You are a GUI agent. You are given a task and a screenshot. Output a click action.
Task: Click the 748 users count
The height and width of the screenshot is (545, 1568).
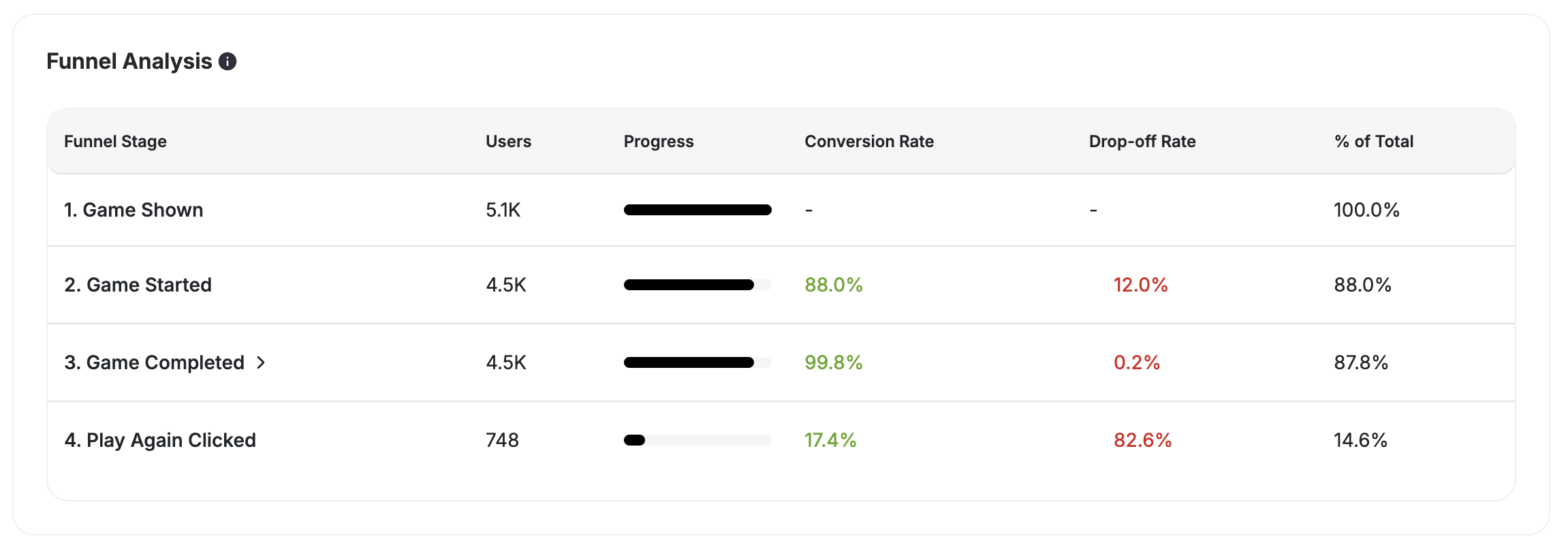pos(501,440)
